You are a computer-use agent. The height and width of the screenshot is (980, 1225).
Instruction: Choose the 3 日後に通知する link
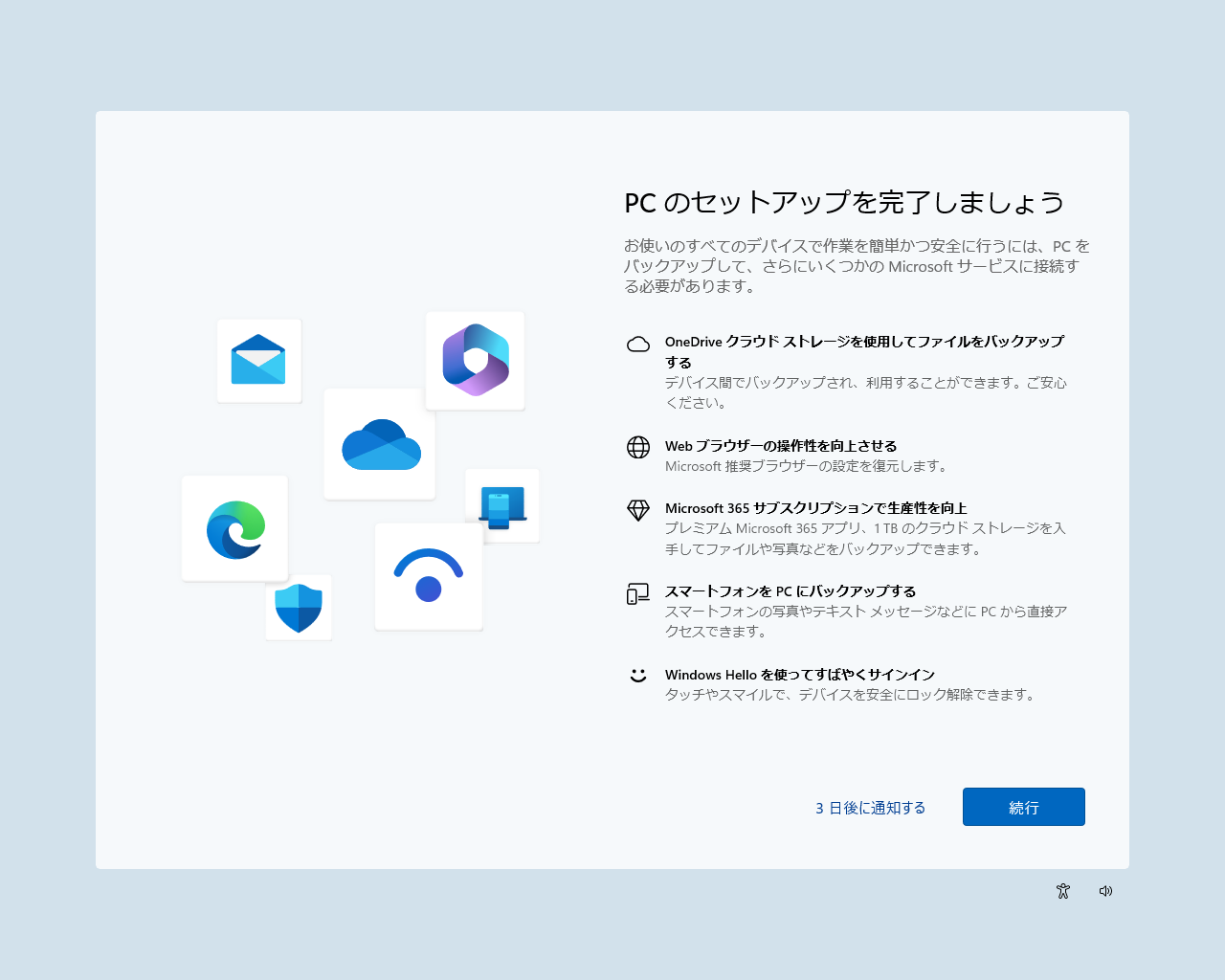pos(871,808)
